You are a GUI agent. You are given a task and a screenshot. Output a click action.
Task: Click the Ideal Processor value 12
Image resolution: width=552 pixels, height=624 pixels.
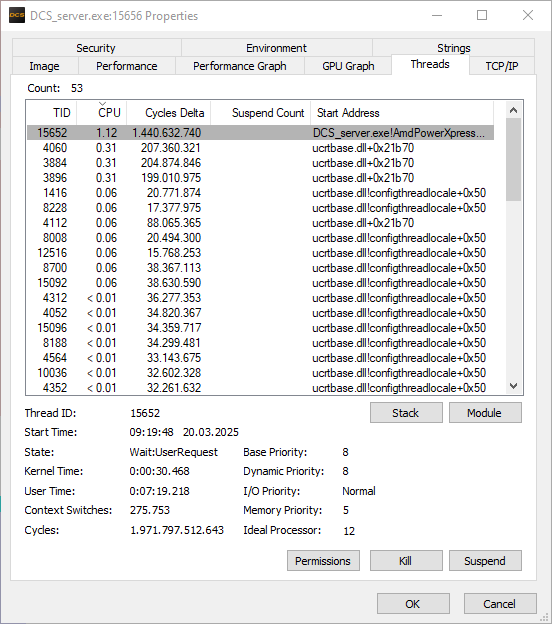click(349, 531)
